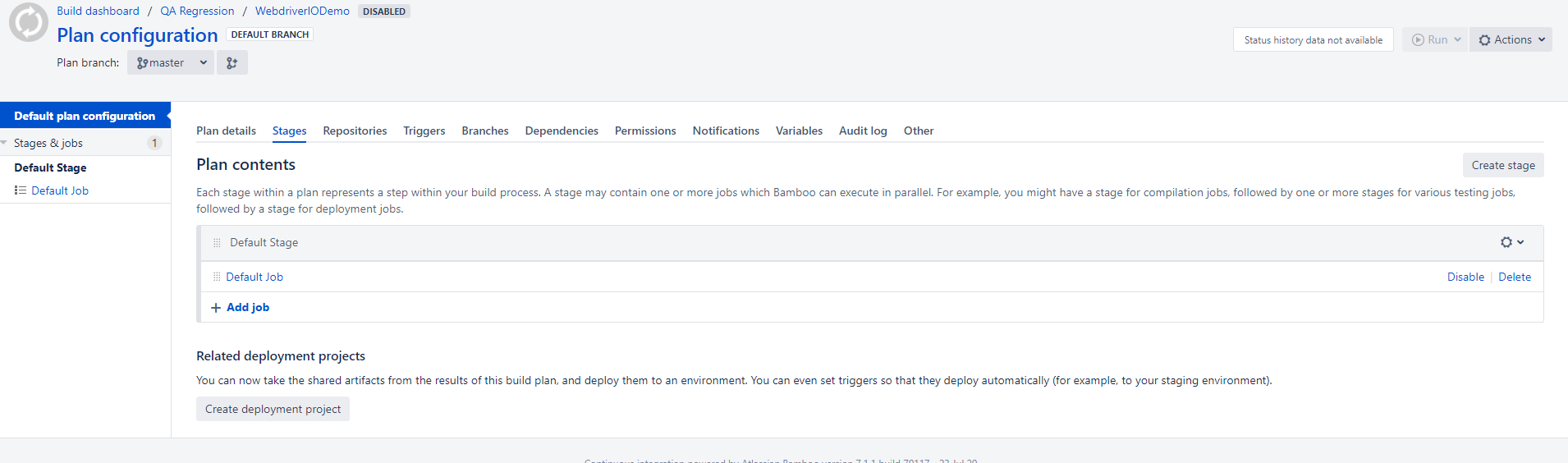This screenshot has width=1568, height=463.
Task: Click the plan status icon beside the breadcrumb
Action: click(x=29, y=22)
